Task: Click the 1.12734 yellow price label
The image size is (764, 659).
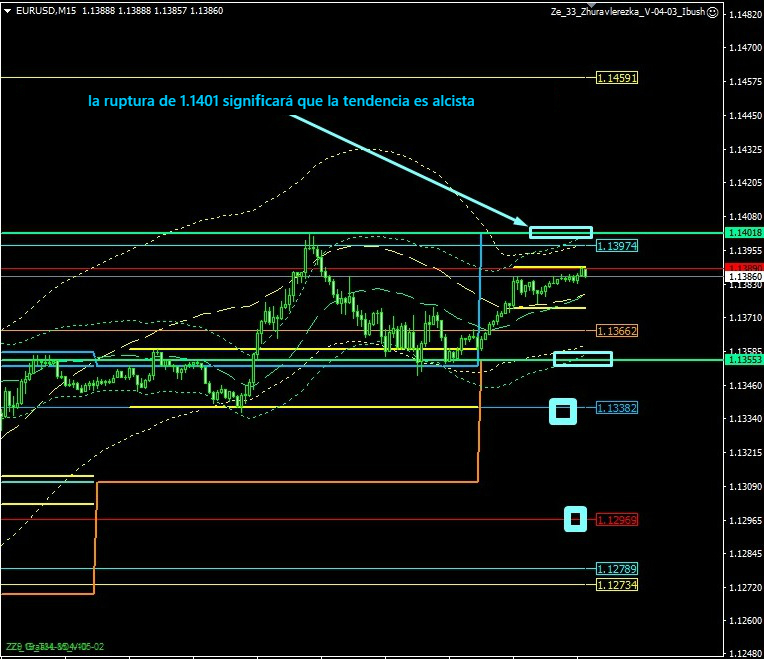Action: pos(616,584)
